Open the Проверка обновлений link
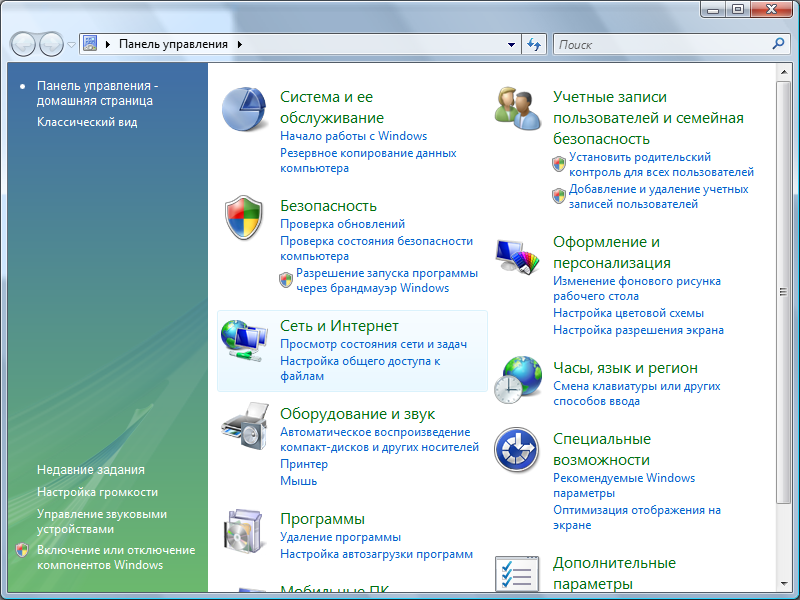The height and width of the screenshot is (600, 800). [342, 224]
